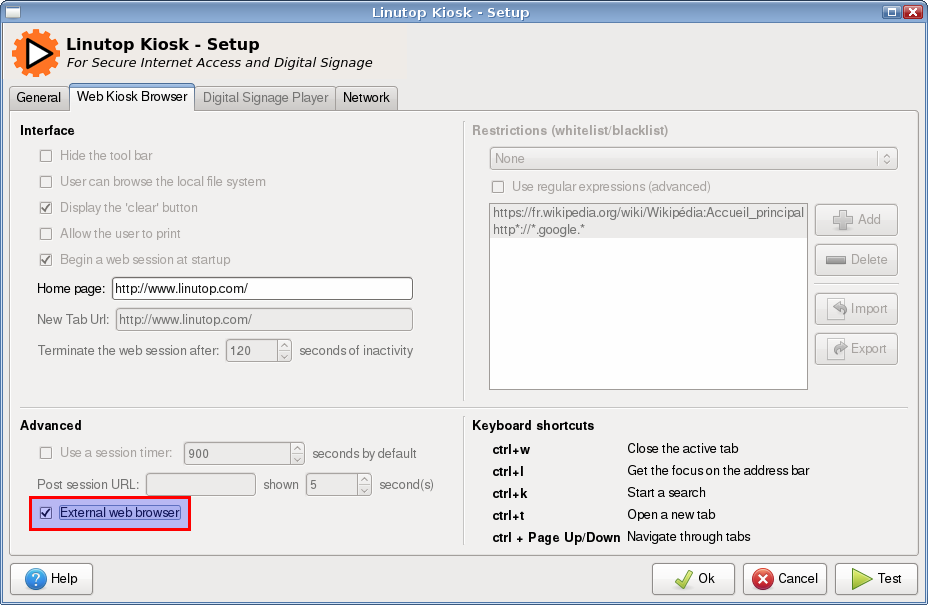The width and height of the screenshot is (928, 605).
Task: Click the Linutop orange gear logo
Action: click(36, 53)
